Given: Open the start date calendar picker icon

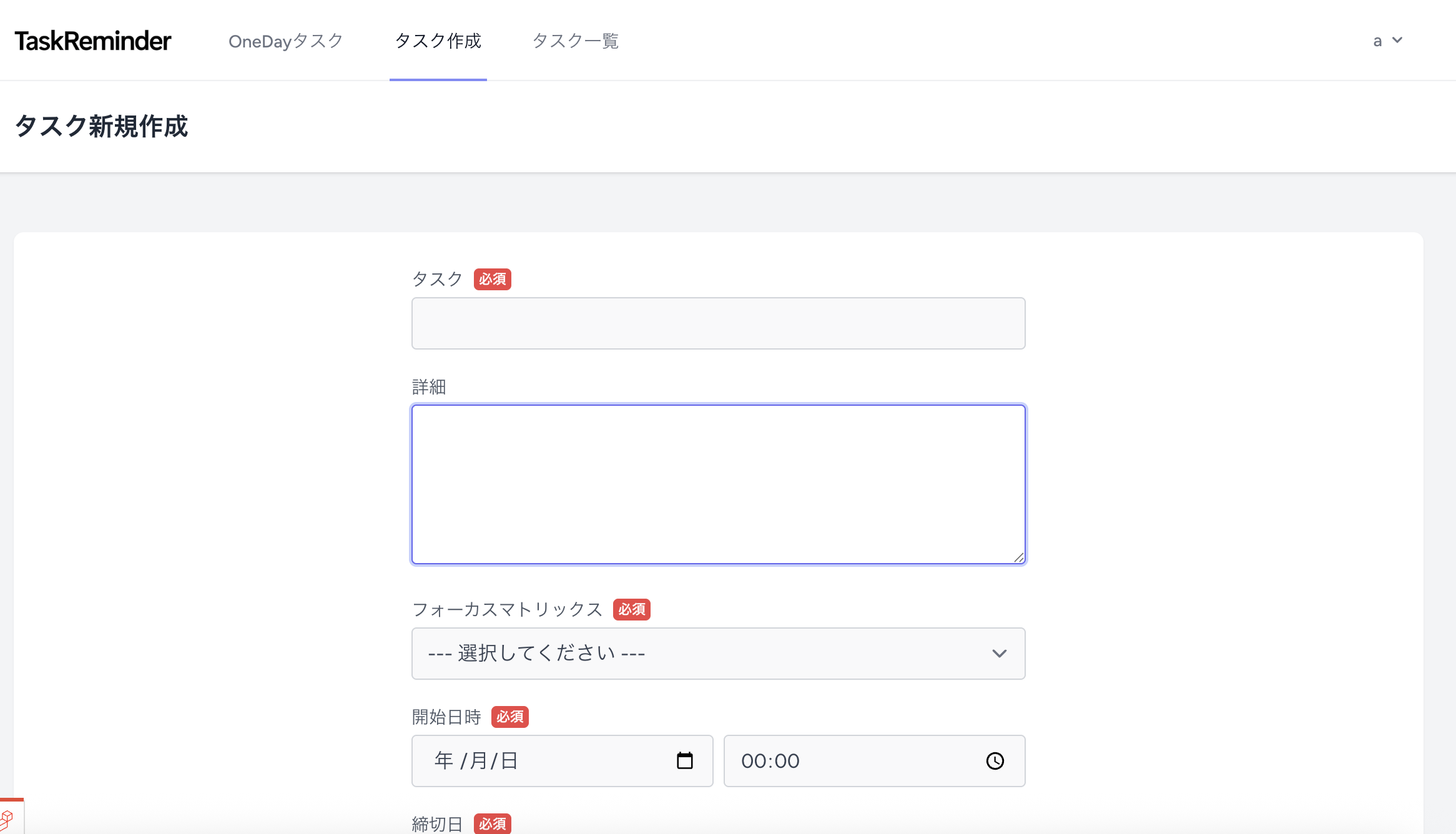Looking at the screenshot, I should click(x=685, y=760).
